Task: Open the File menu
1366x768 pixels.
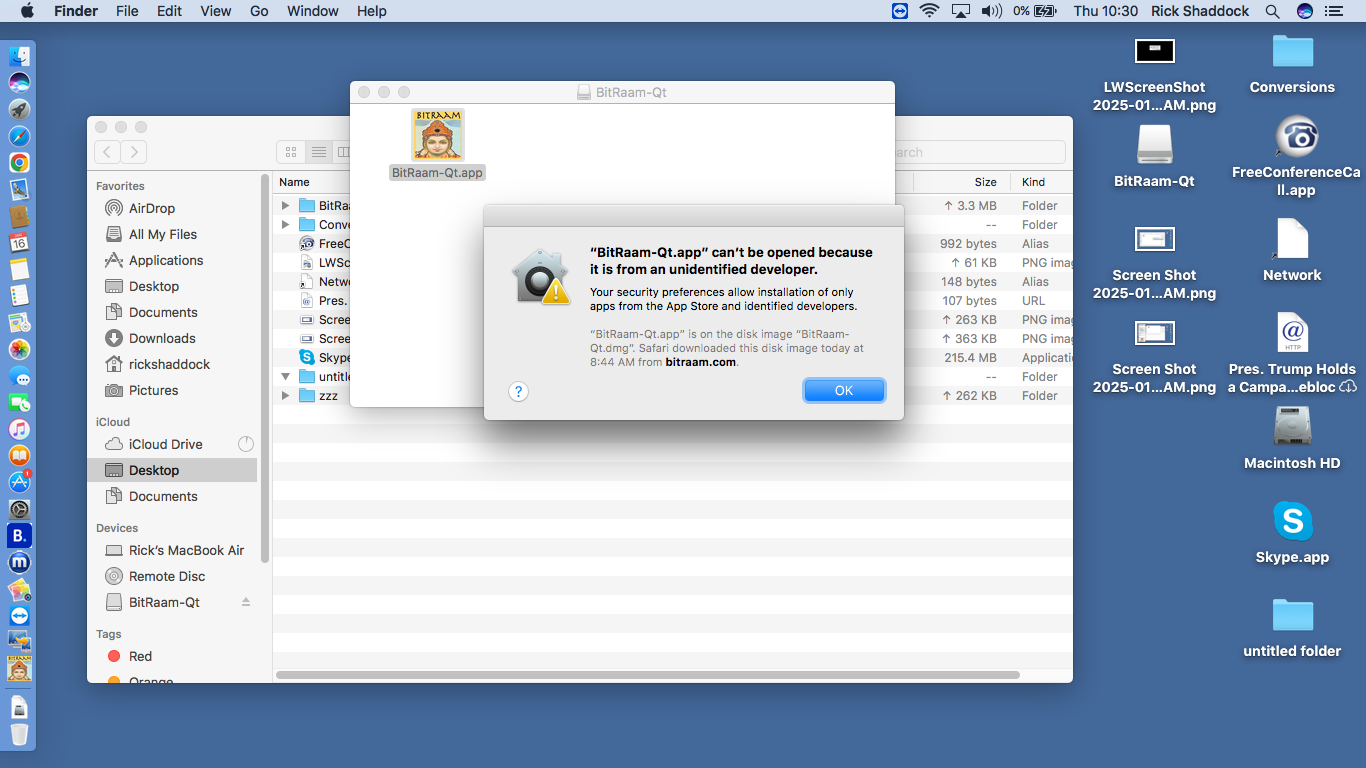Action: coord(127,11)
